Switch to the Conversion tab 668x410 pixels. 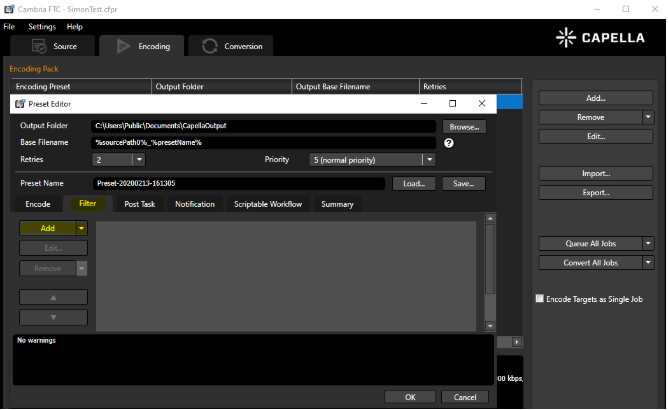coord(230,46)
